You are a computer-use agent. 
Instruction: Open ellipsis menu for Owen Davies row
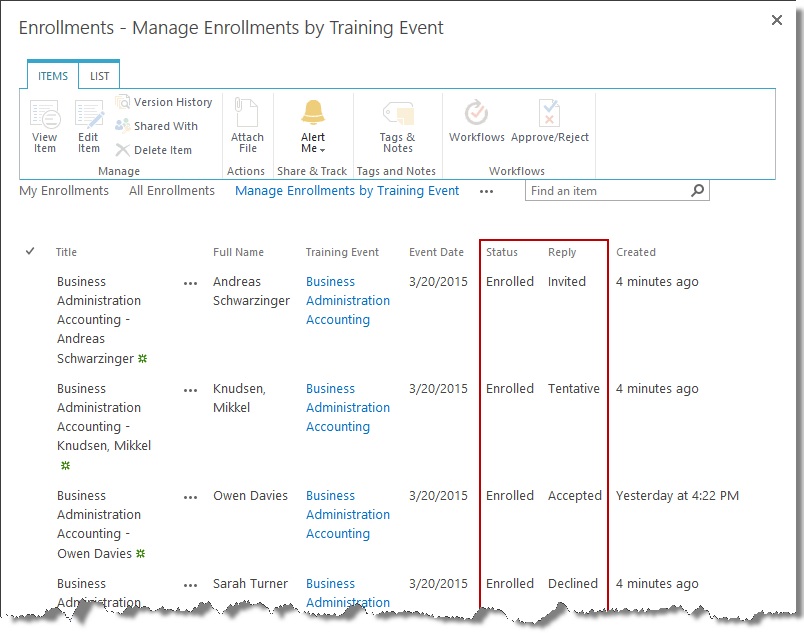tap(191, 497)
